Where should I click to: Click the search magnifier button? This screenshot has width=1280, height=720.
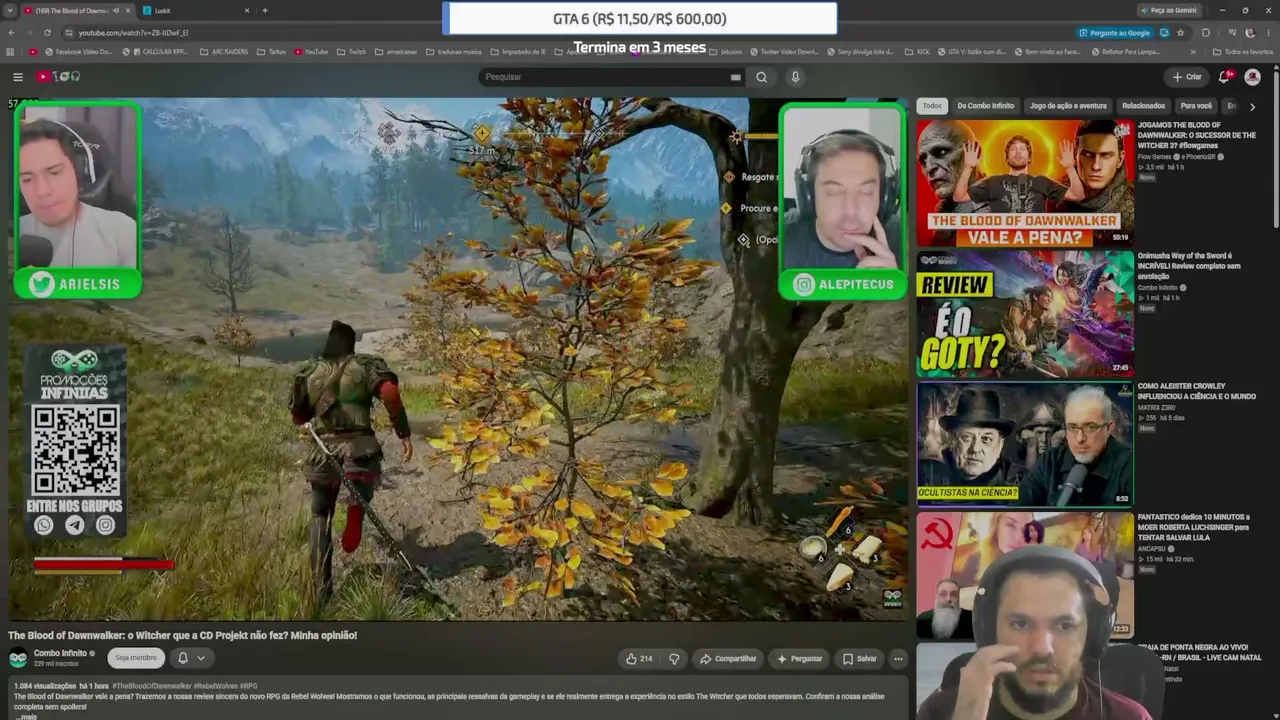click(762, 77)
